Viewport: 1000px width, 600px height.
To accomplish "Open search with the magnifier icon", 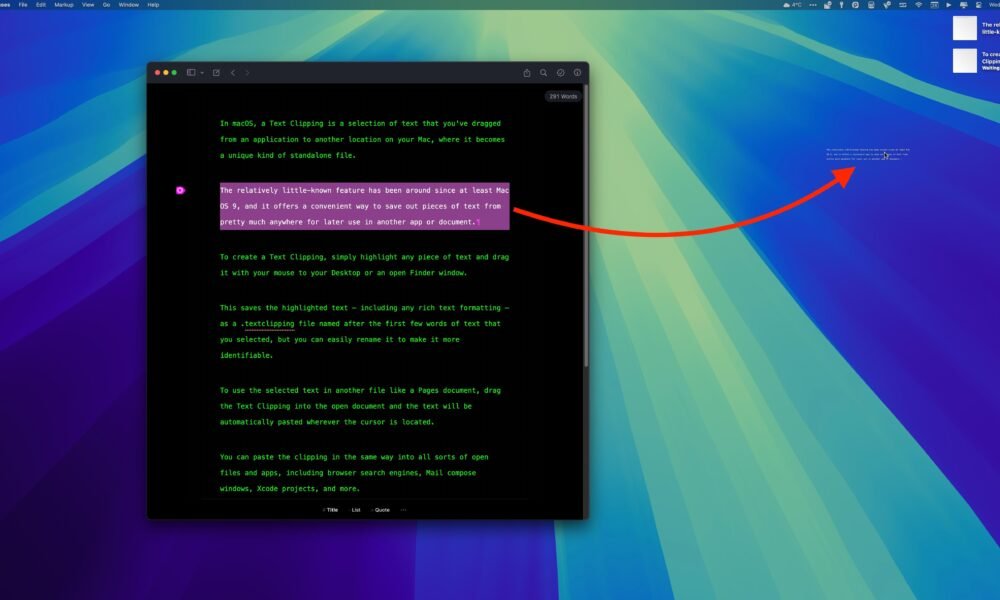I will (544, 73).
